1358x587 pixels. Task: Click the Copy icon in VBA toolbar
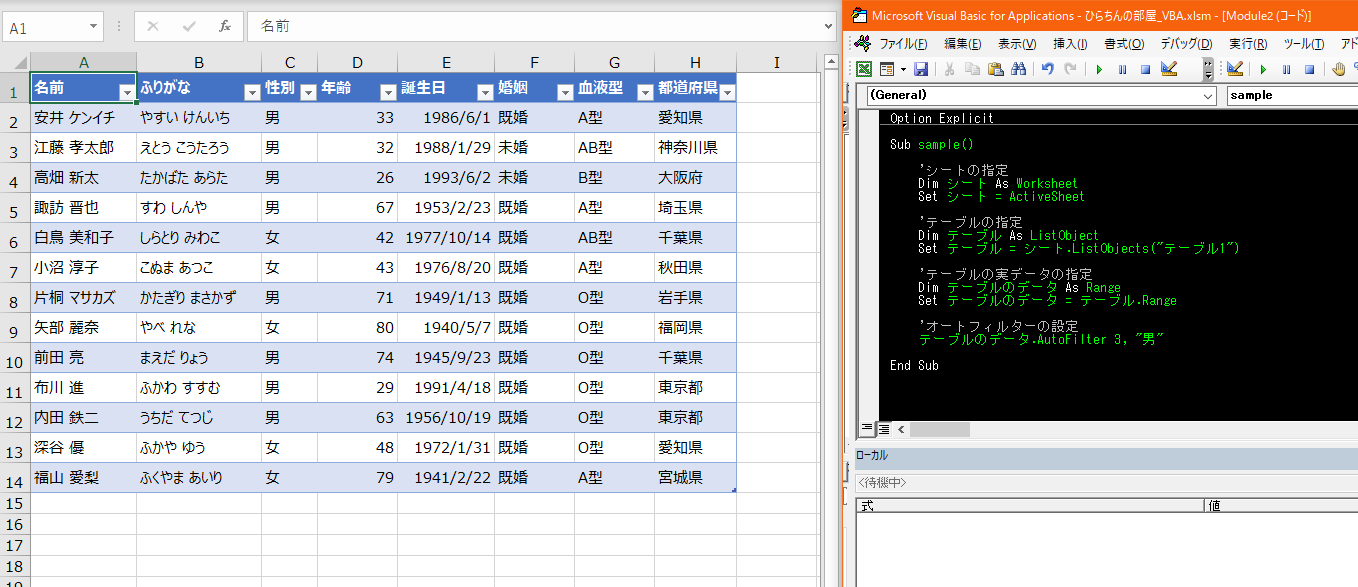972,69
